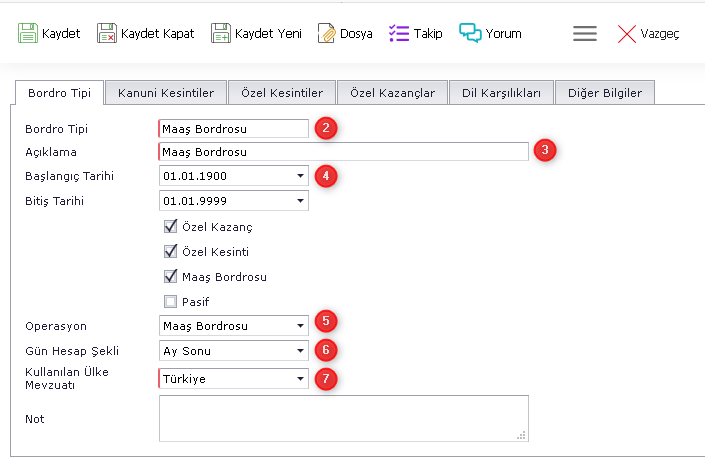
Task: Expand the Operasyon dropdown
Action: point(300,326)
